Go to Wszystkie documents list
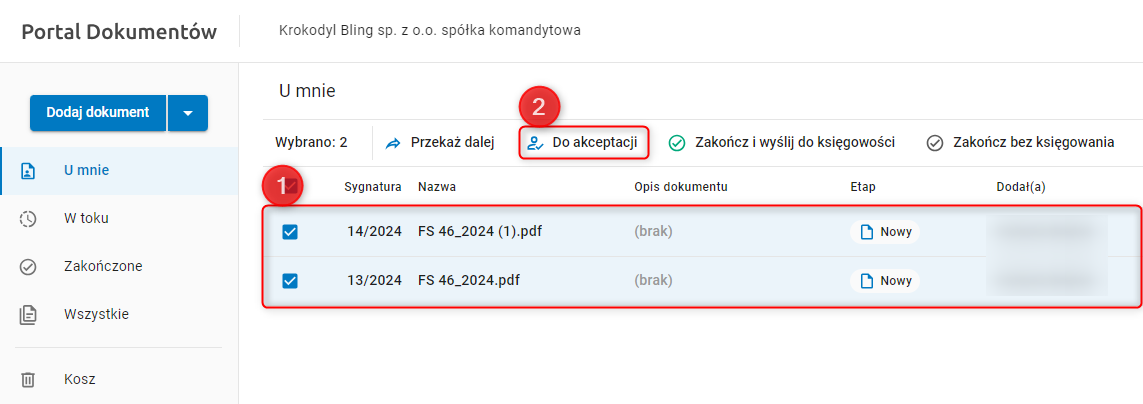The height and width of the screenshot is (404, 1143). click(x=96, y=315)
